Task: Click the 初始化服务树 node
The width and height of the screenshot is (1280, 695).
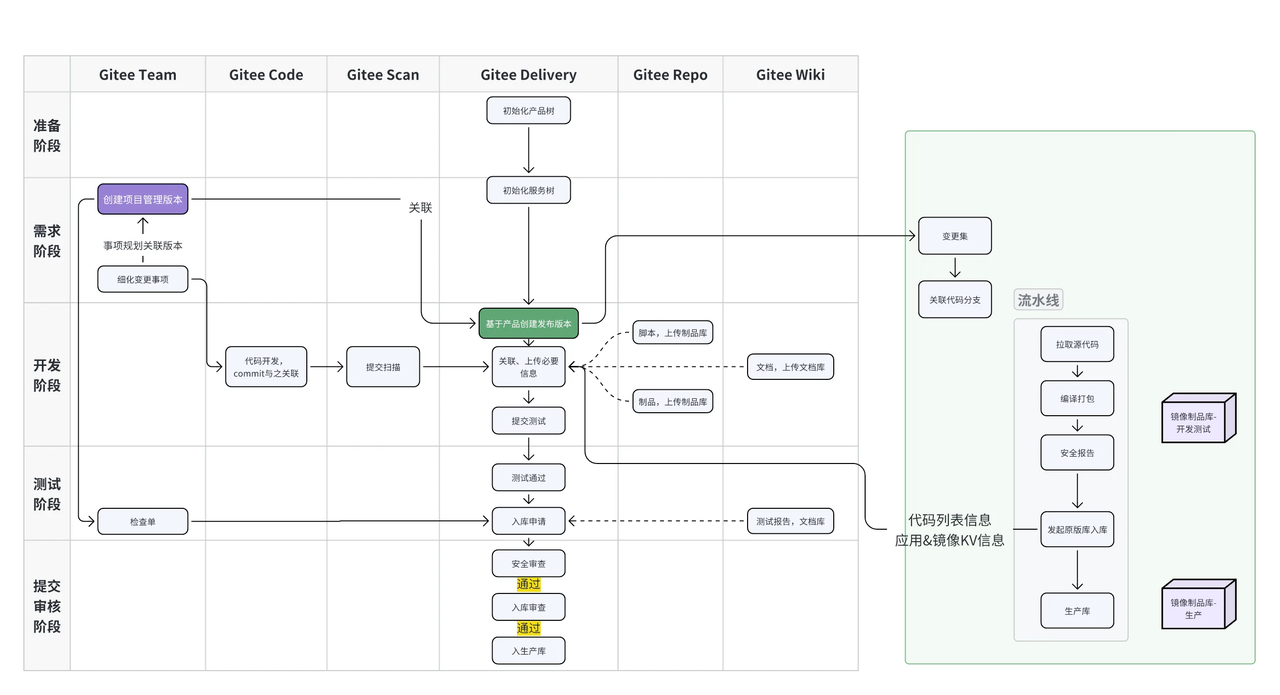Action: 528,190
